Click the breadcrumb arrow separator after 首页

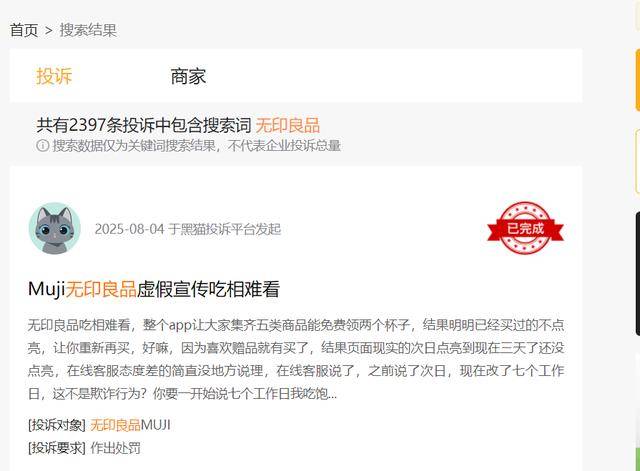[49, 31]
